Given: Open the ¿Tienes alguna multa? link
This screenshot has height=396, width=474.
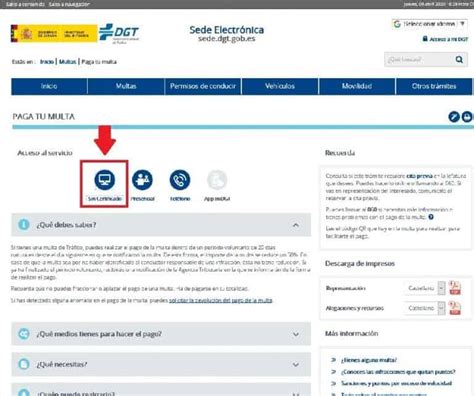Looking at the screenshot, I should click(369, 360).
